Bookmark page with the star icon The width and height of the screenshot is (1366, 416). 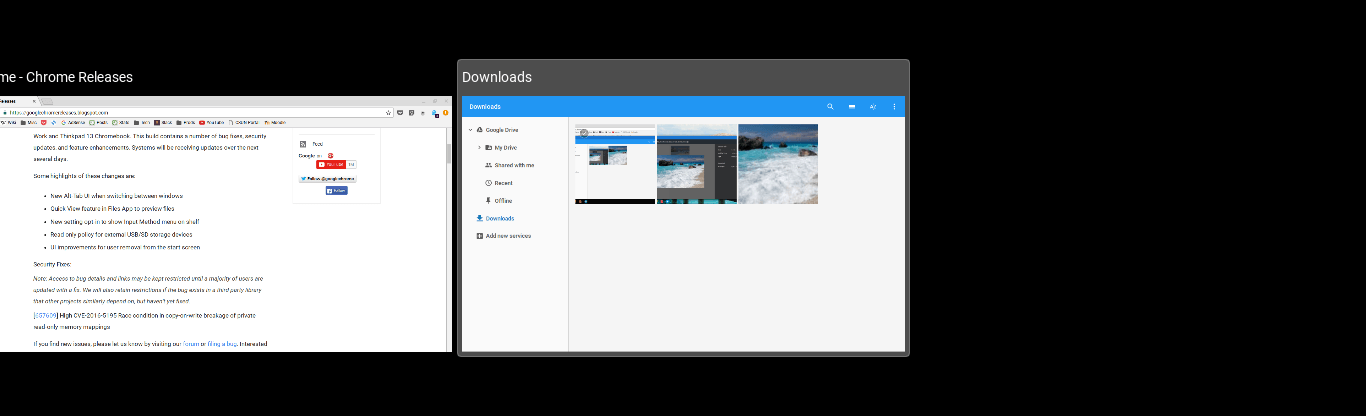[x=388, y=113]
